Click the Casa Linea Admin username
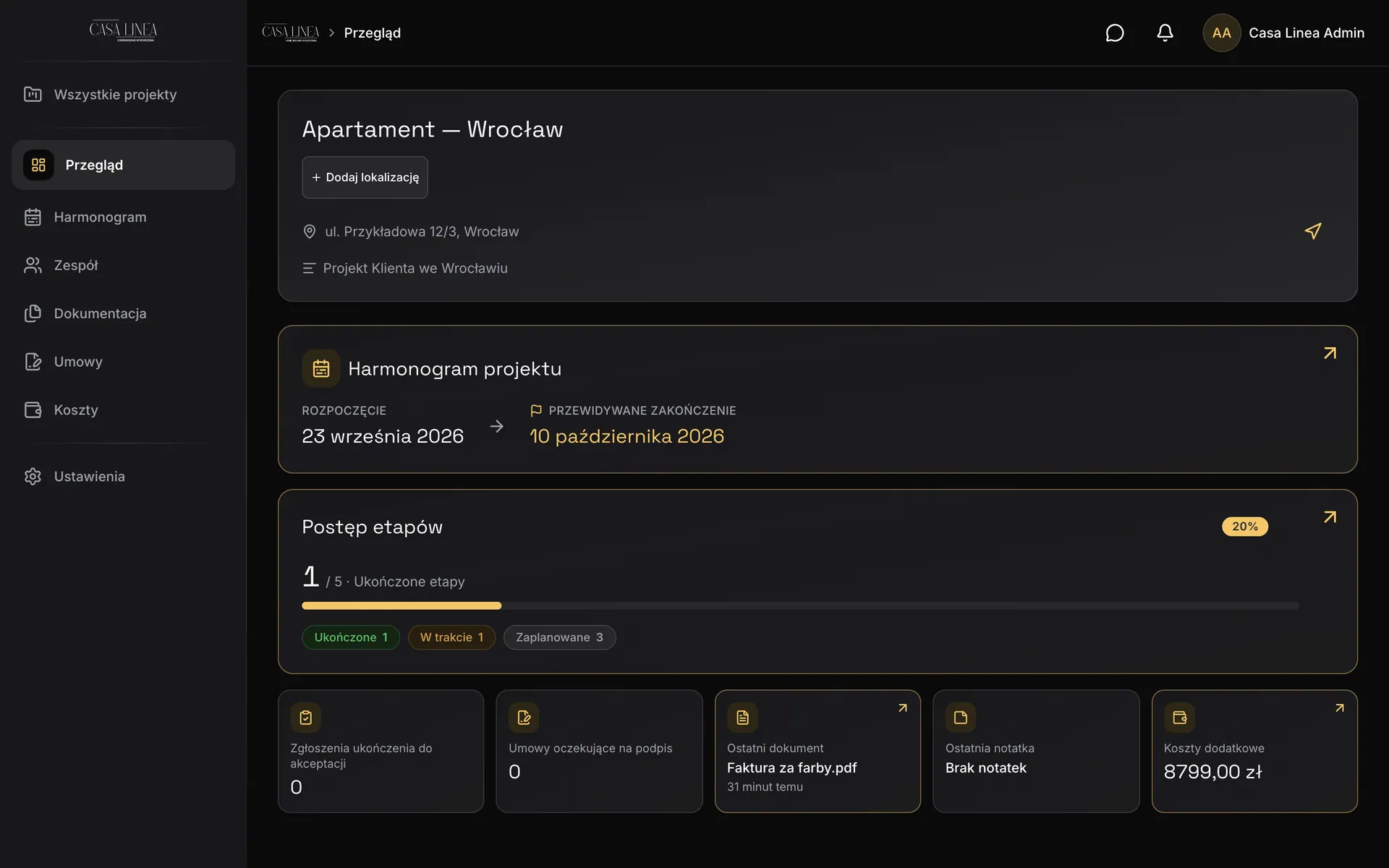 pos(1307,33)
